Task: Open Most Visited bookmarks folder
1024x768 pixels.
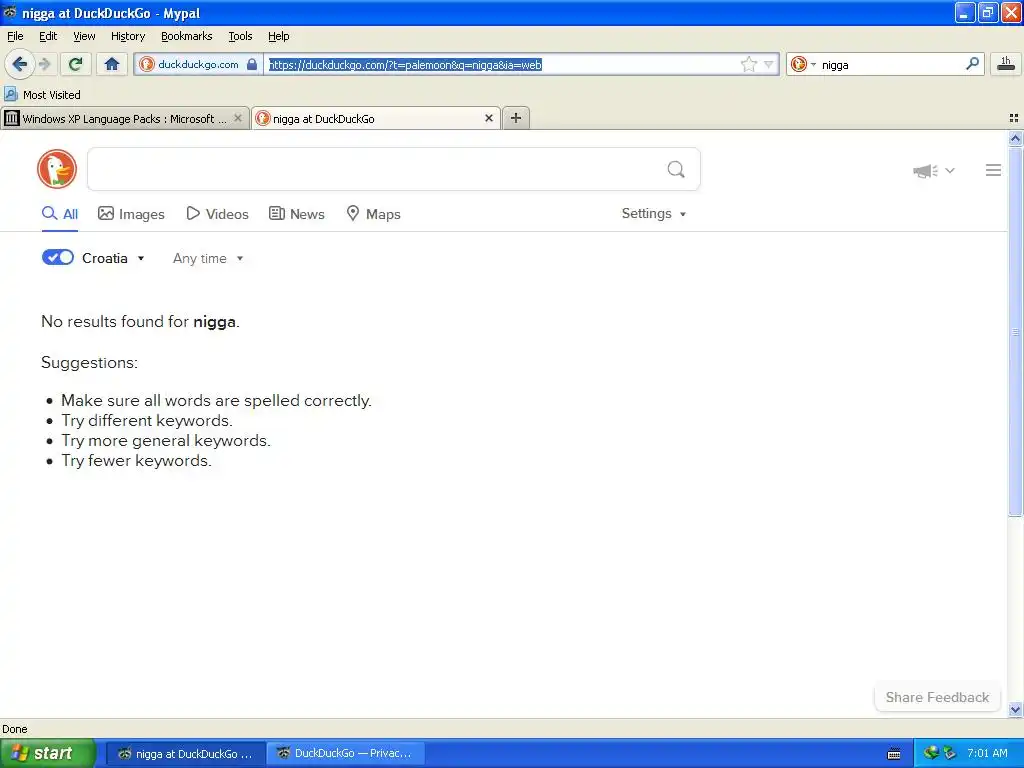Action: [42, 95]
